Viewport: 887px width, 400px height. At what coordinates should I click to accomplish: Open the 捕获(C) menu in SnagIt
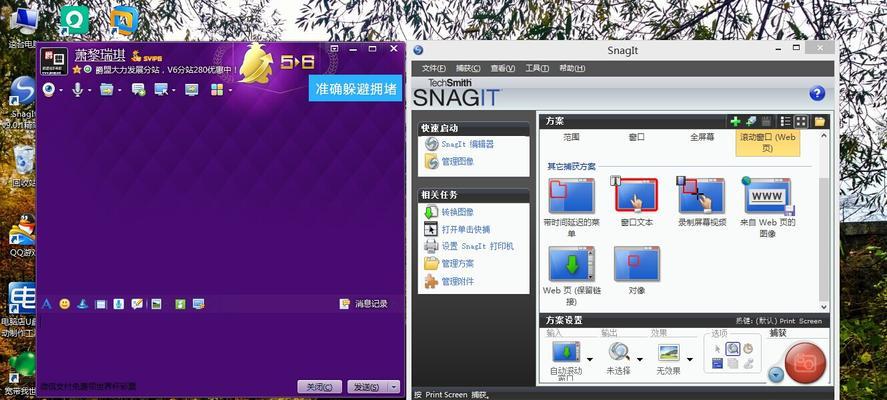pos(468,68)
